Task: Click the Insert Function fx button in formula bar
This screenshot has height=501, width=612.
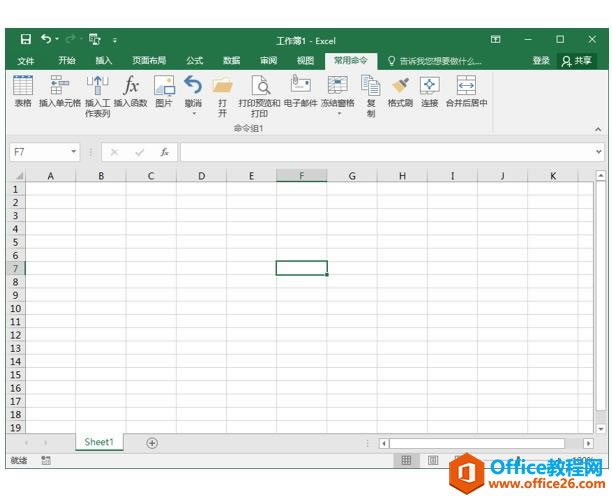Action: (165, 152)
